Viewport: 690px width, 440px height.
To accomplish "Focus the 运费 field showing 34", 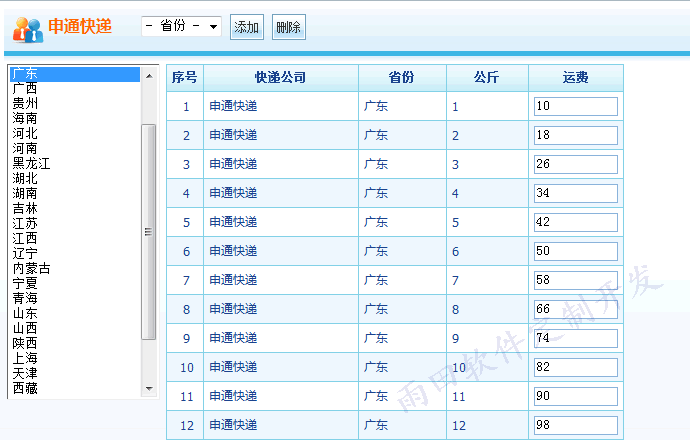I will tap(576, 194).
